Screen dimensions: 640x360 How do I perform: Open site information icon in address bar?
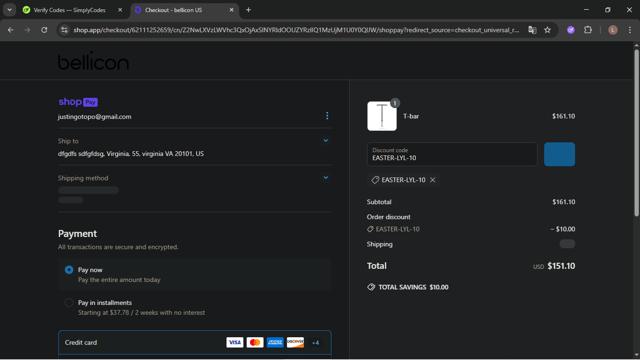pyautogui.click(x=64, y=30)
